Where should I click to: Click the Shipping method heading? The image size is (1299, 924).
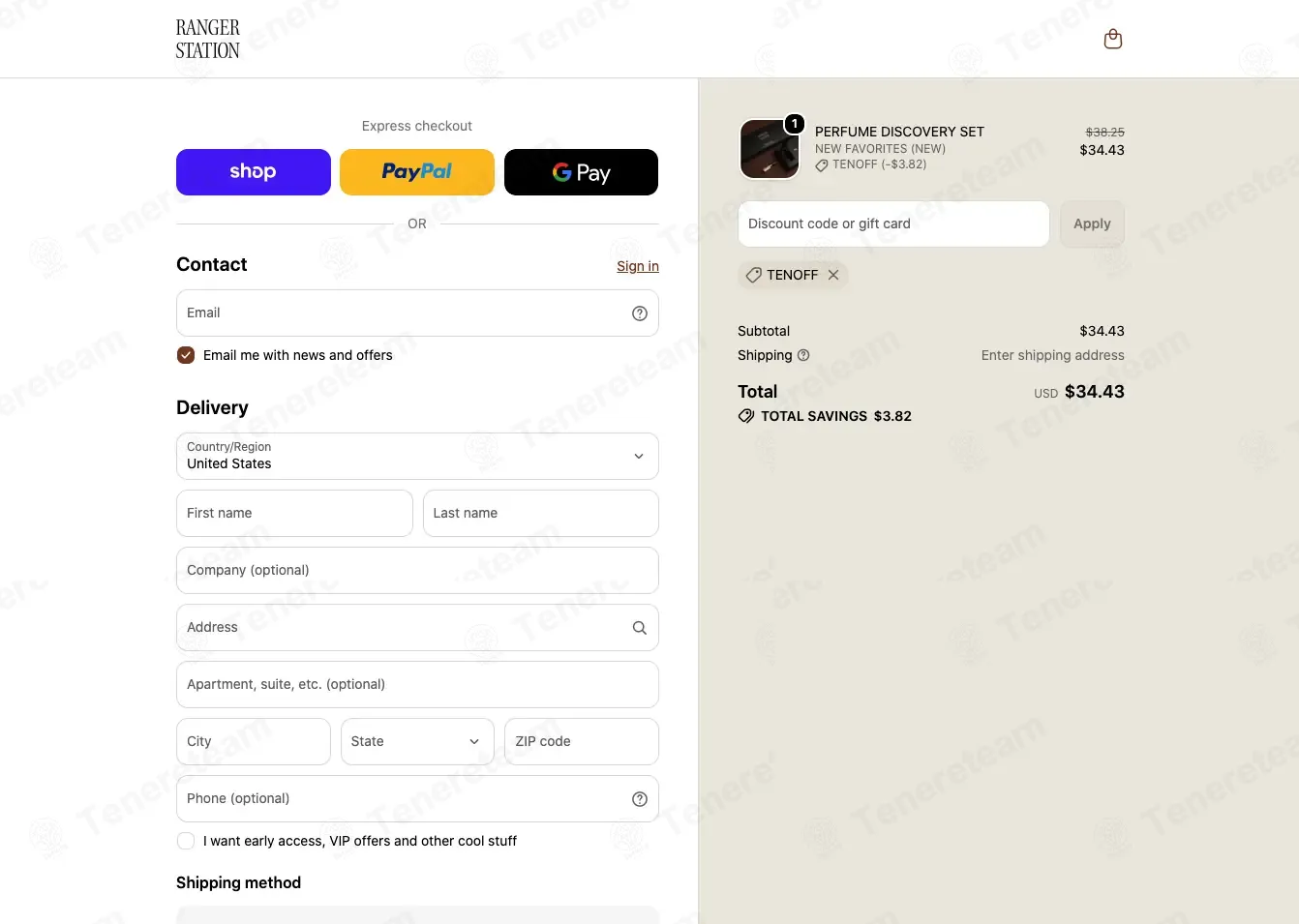pos(238,882)
